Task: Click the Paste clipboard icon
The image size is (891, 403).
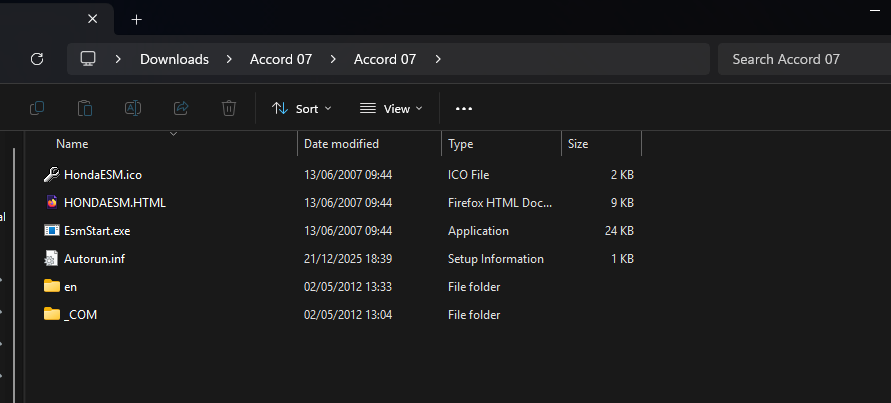Action: pos(85,108)
